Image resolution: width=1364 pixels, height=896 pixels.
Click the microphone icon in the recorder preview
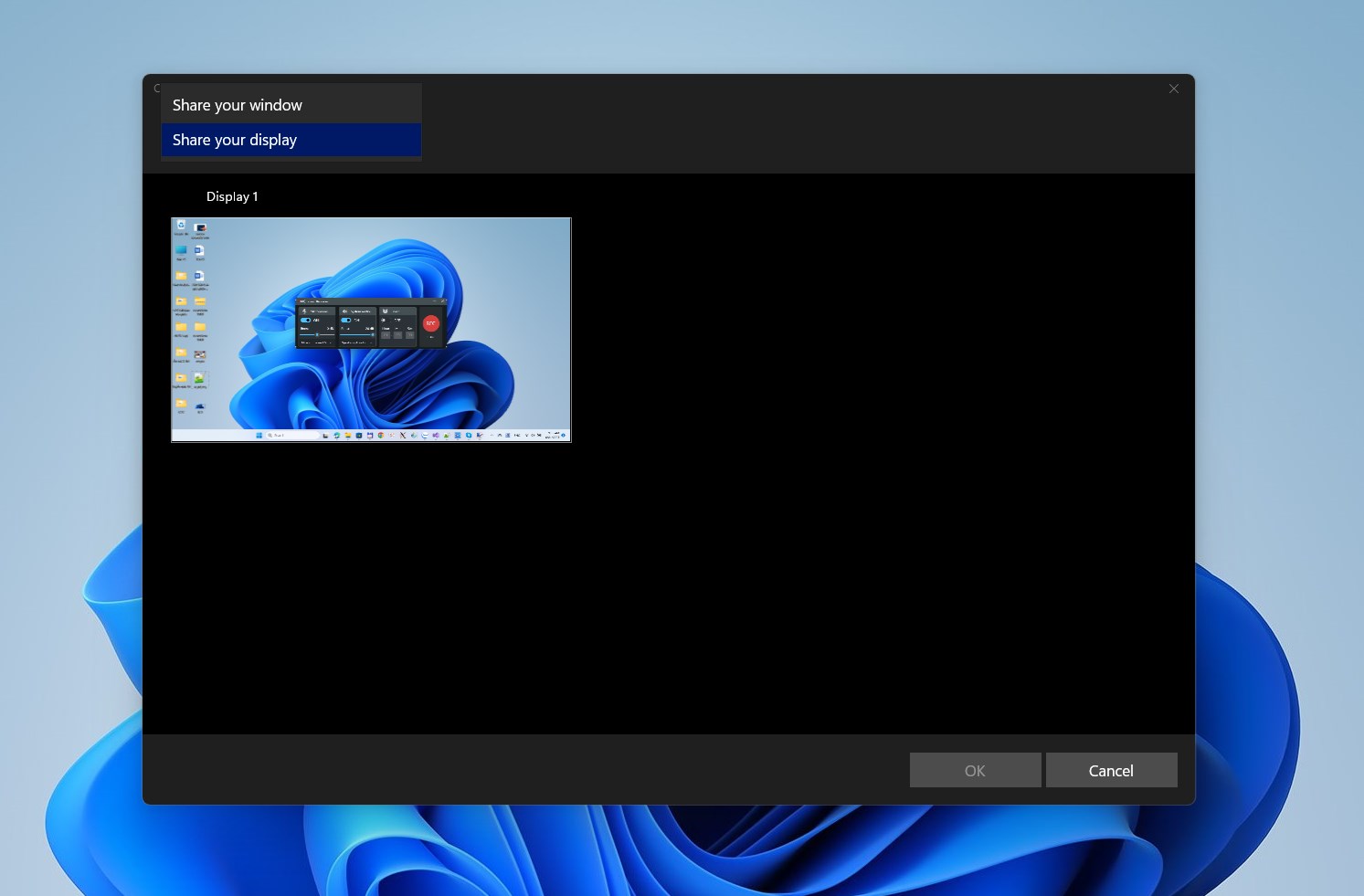tap(302, 311)
